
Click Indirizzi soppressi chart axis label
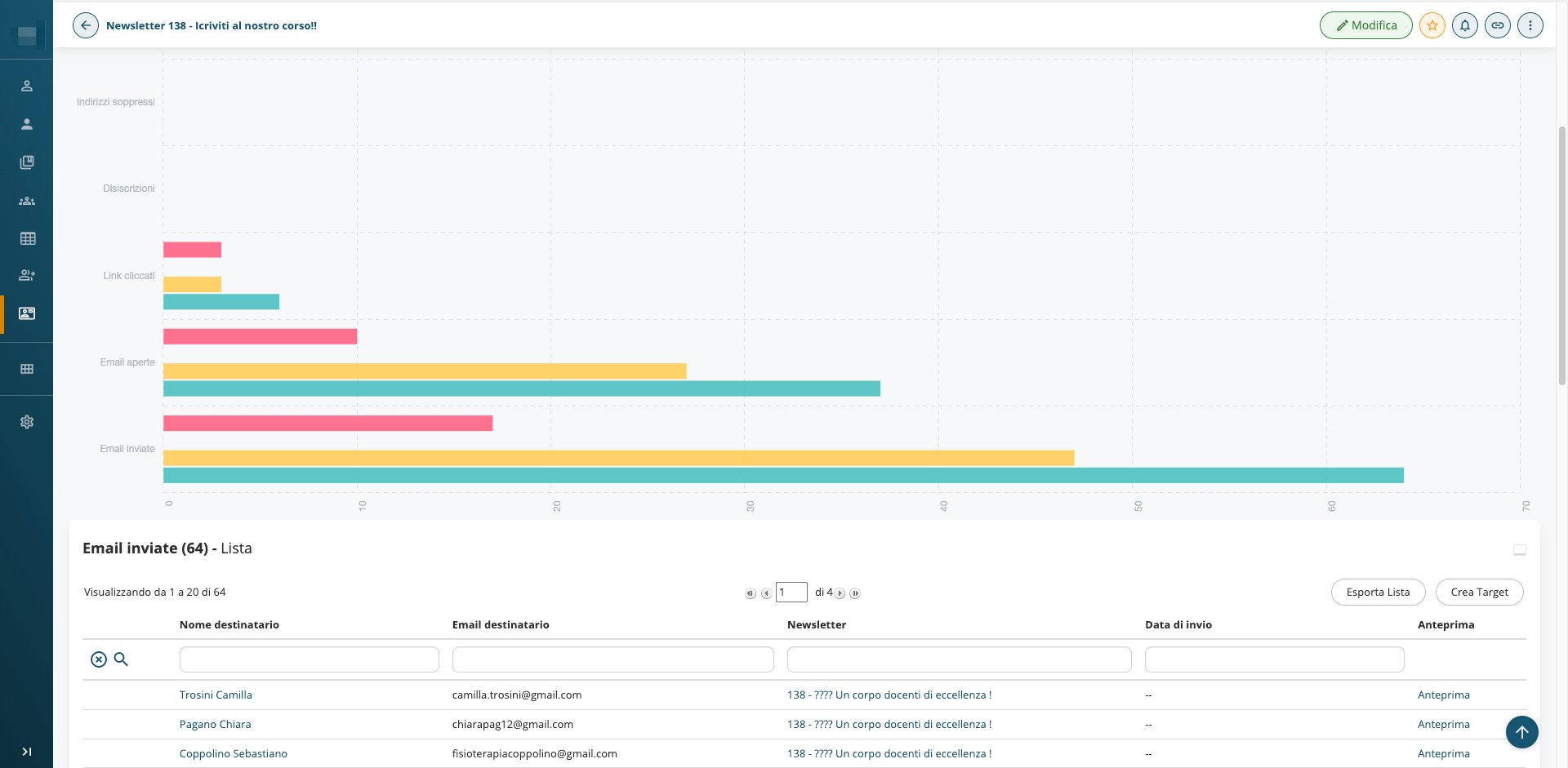[x=115, y=102]
